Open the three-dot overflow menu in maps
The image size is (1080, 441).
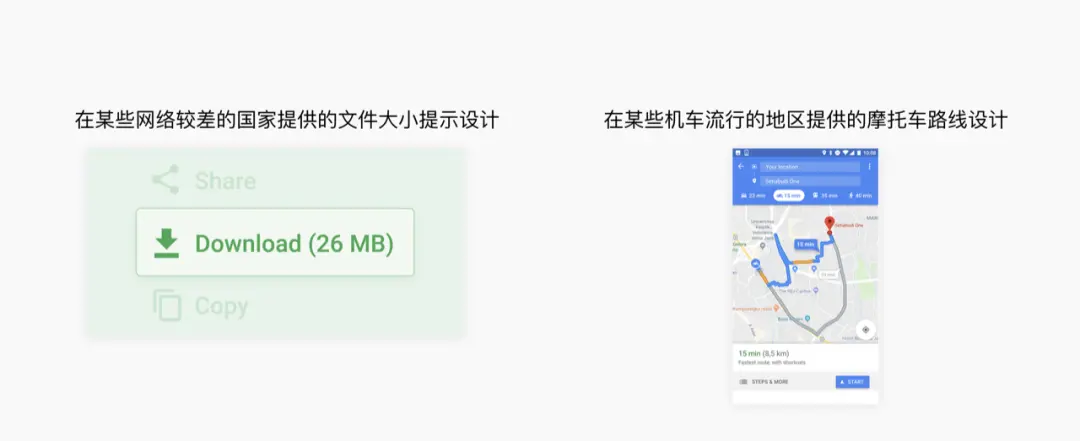click(869, 166)
